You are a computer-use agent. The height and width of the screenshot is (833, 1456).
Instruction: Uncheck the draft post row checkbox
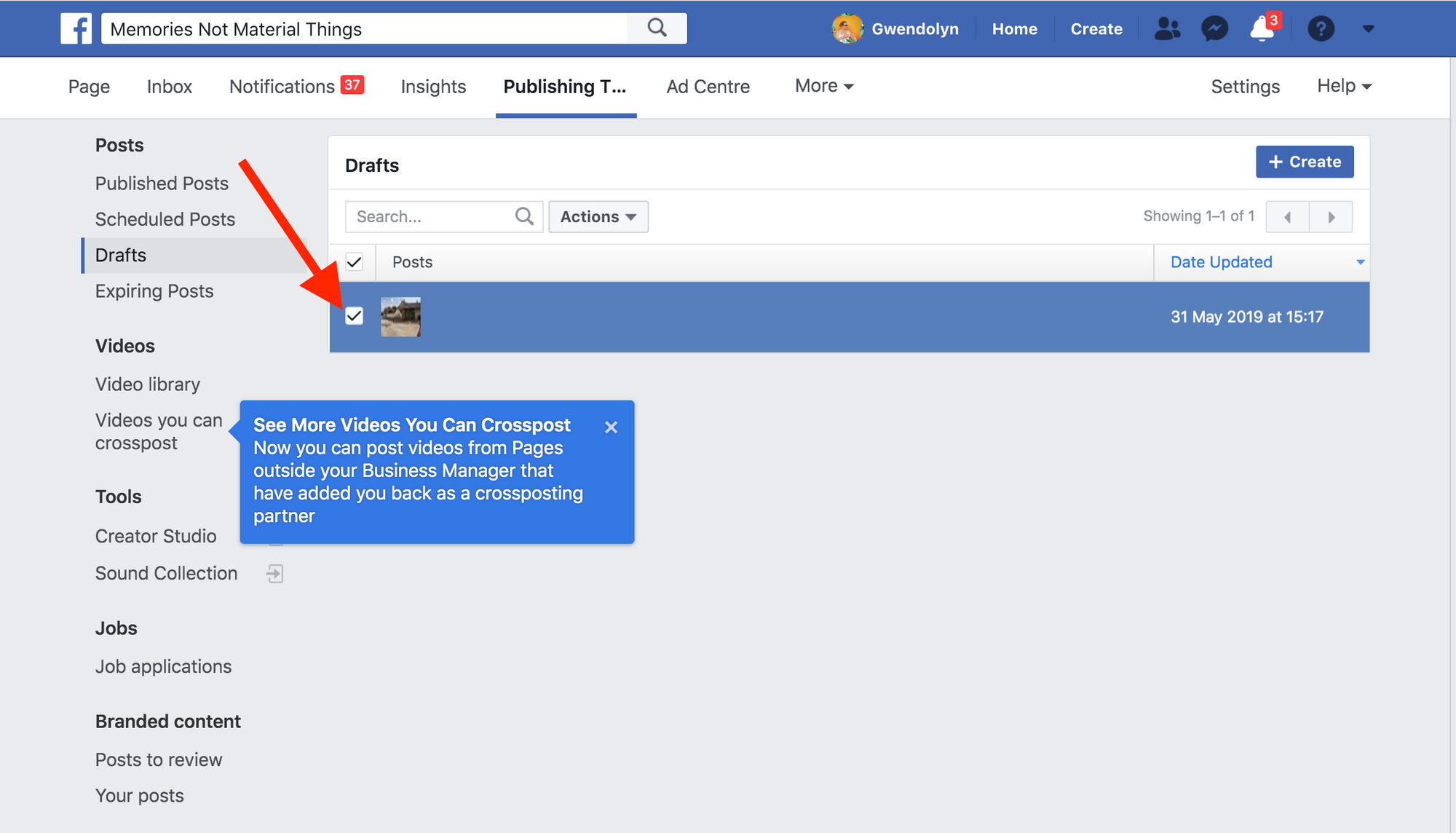pos(354,316)
